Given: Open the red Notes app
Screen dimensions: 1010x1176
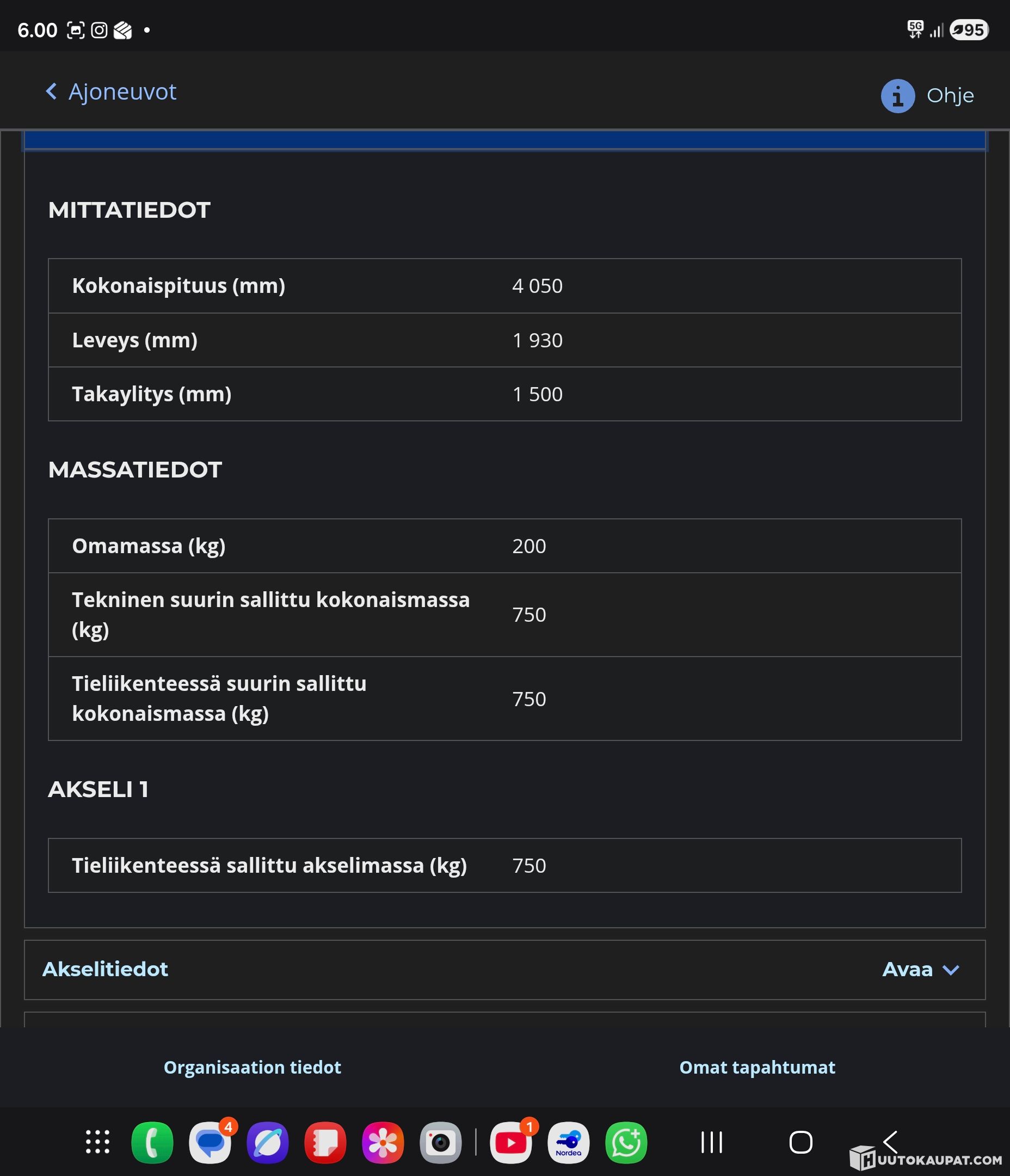Looking at the screenshot, I should (325, 1142).
